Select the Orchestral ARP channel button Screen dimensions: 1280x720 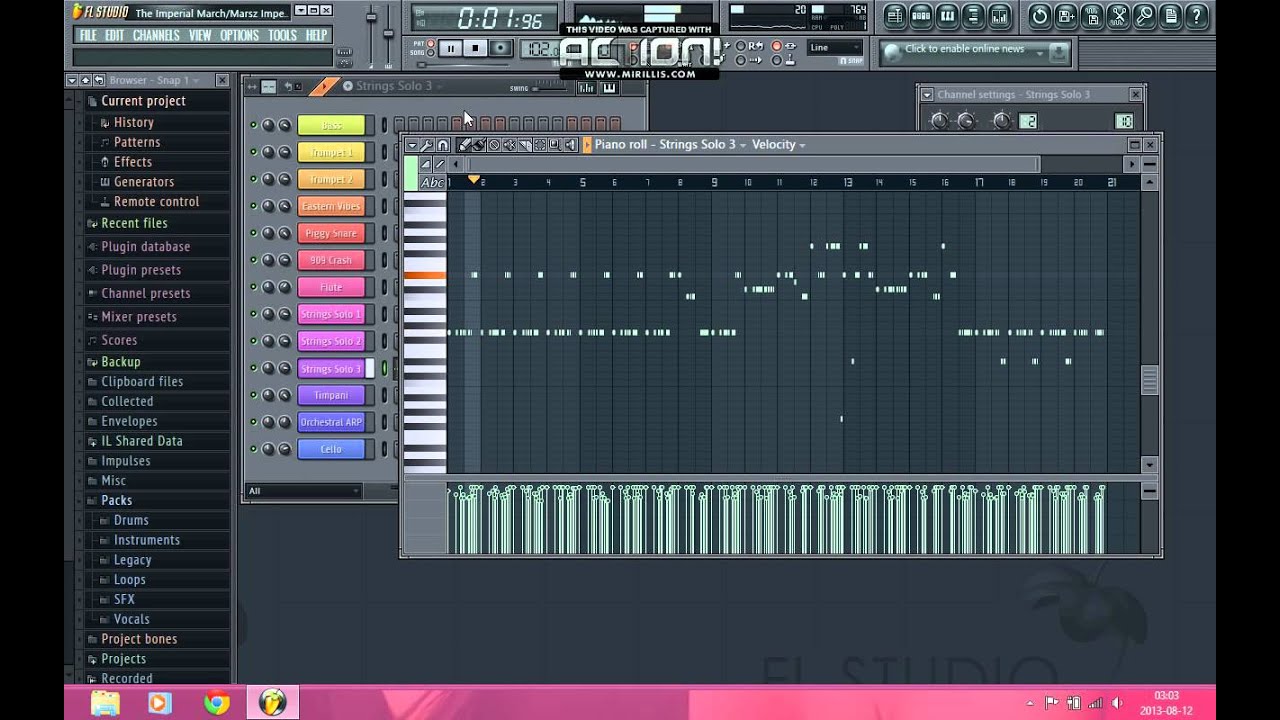(331, 422)
